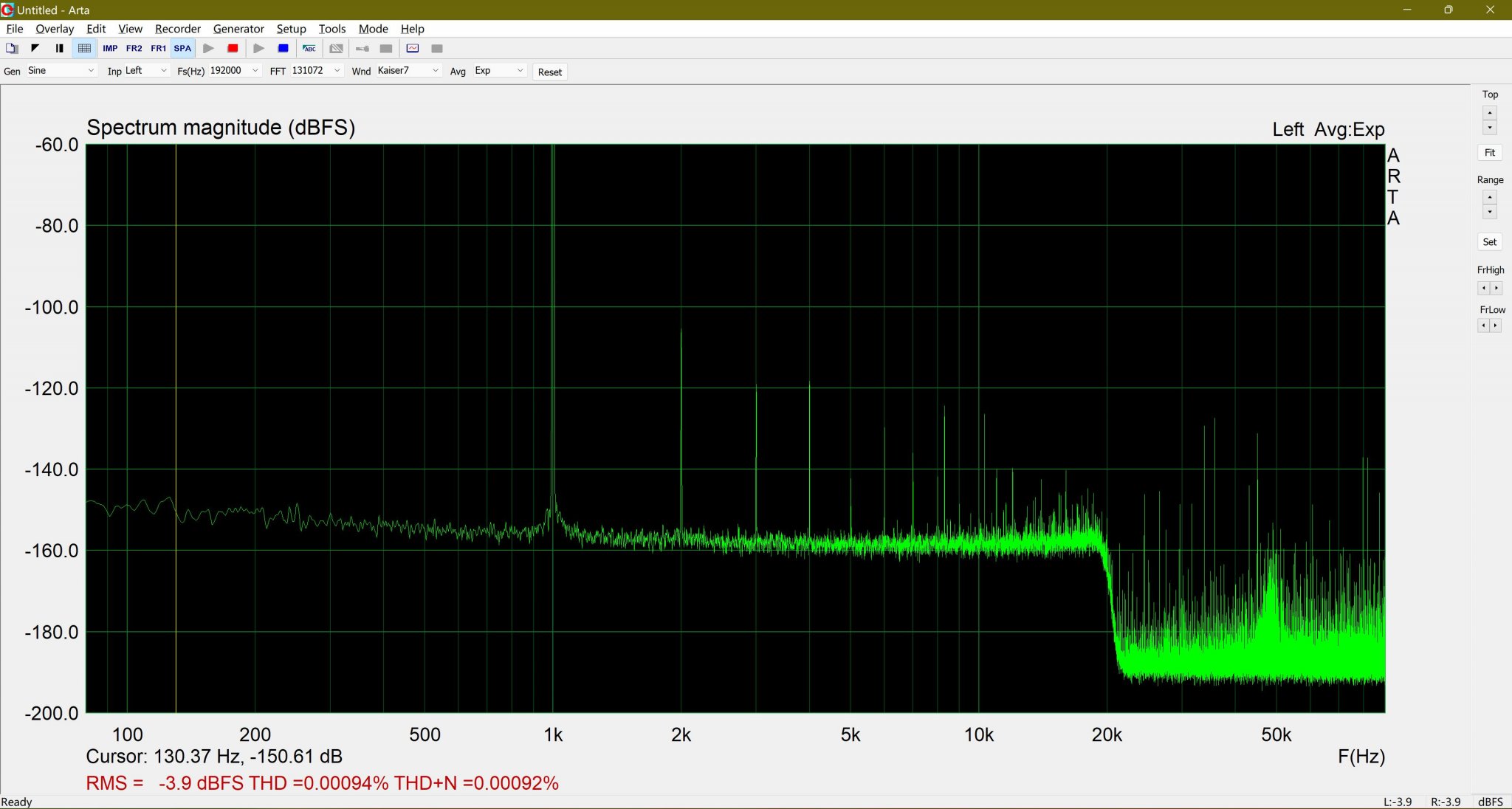Toggle the grid display toolbar icon
Image resolution: width=1512 pixels, height=809 pixels.
pyautogui.click(x=84, y=49)
